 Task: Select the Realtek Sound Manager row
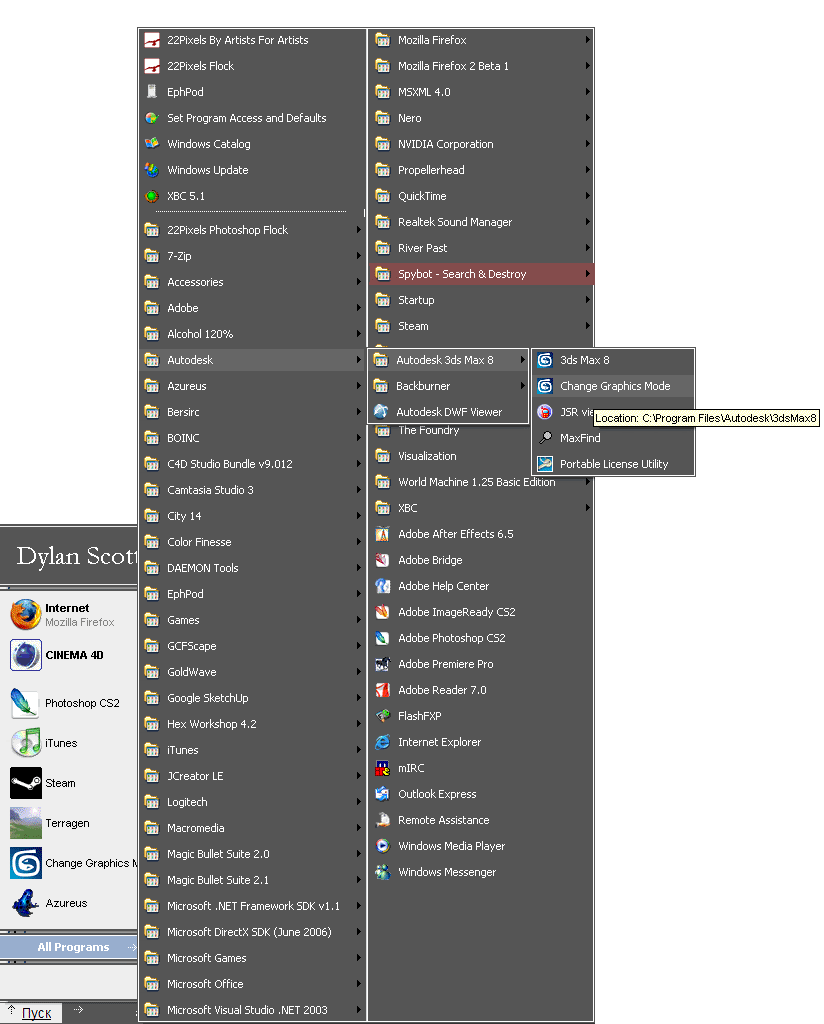(482, 222)
